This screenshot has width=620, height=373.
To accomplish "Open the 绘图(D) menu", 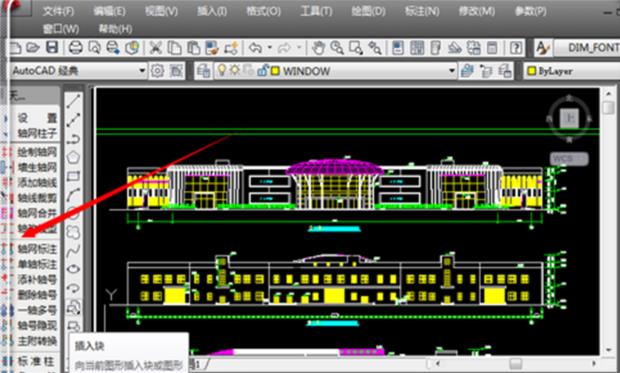I will click(x=368, y=11).
